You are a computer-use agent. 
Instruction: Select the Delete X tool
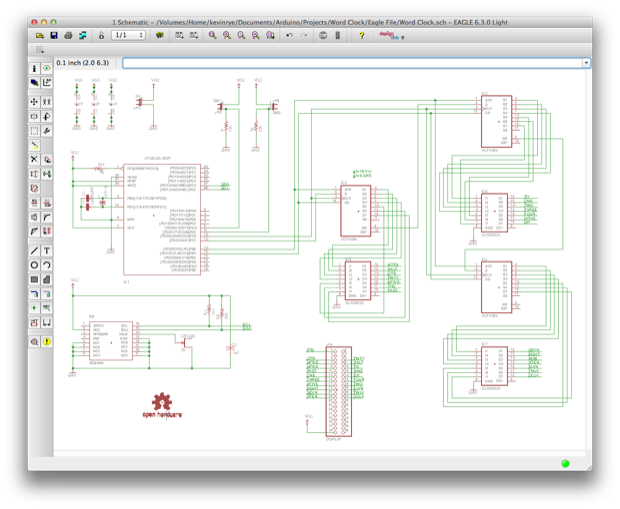[x=34, y=160]
